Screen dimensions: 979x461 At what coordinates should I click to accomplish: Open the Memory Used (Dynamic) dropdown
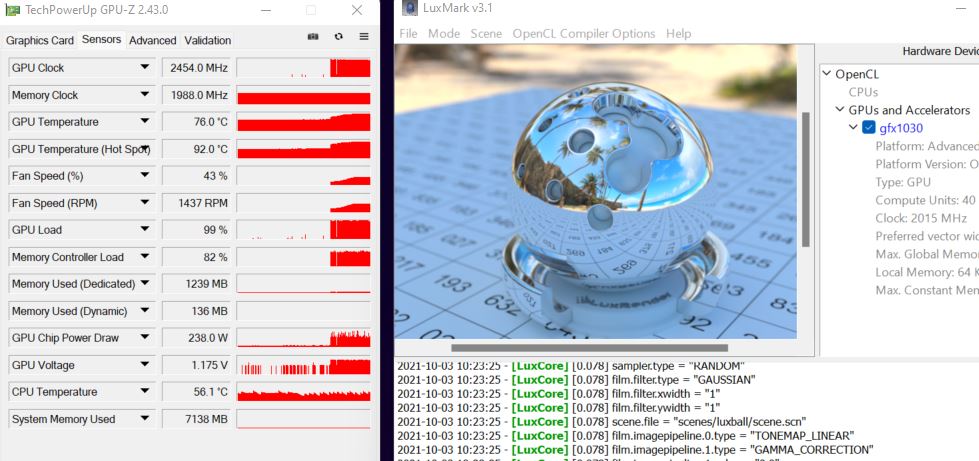(145, 311)
